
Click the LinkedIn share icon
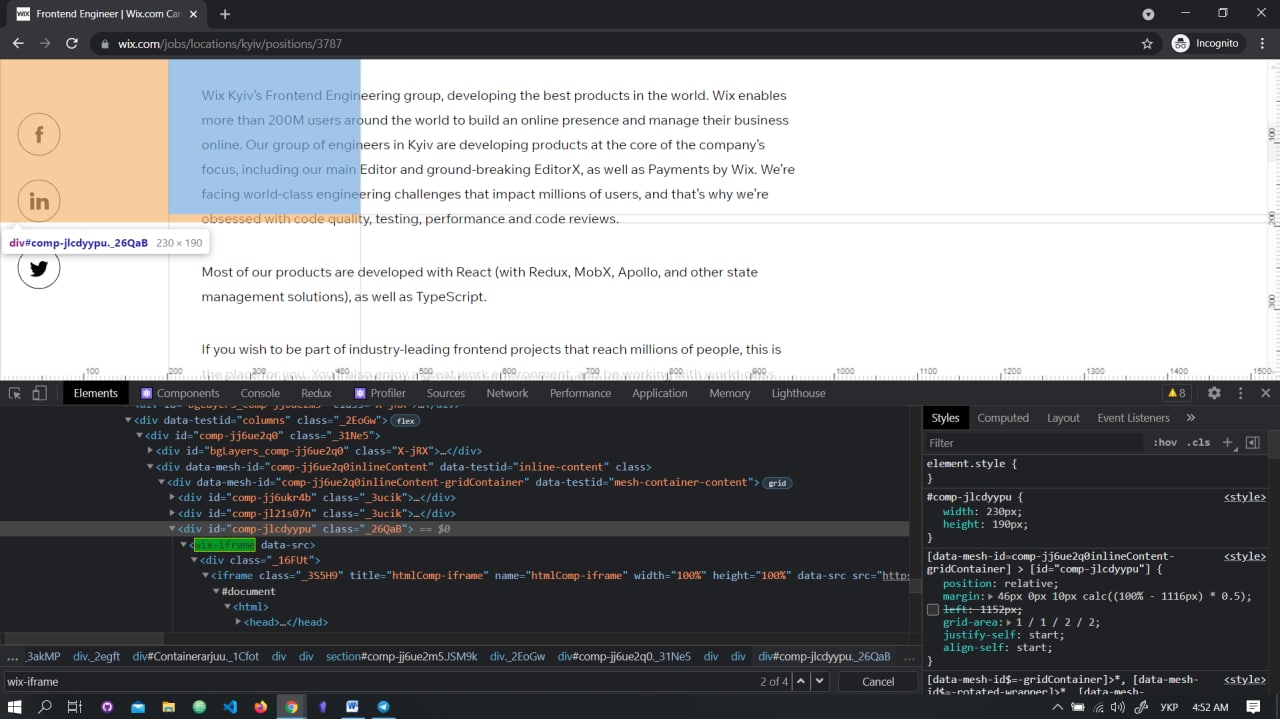[39, 201]
